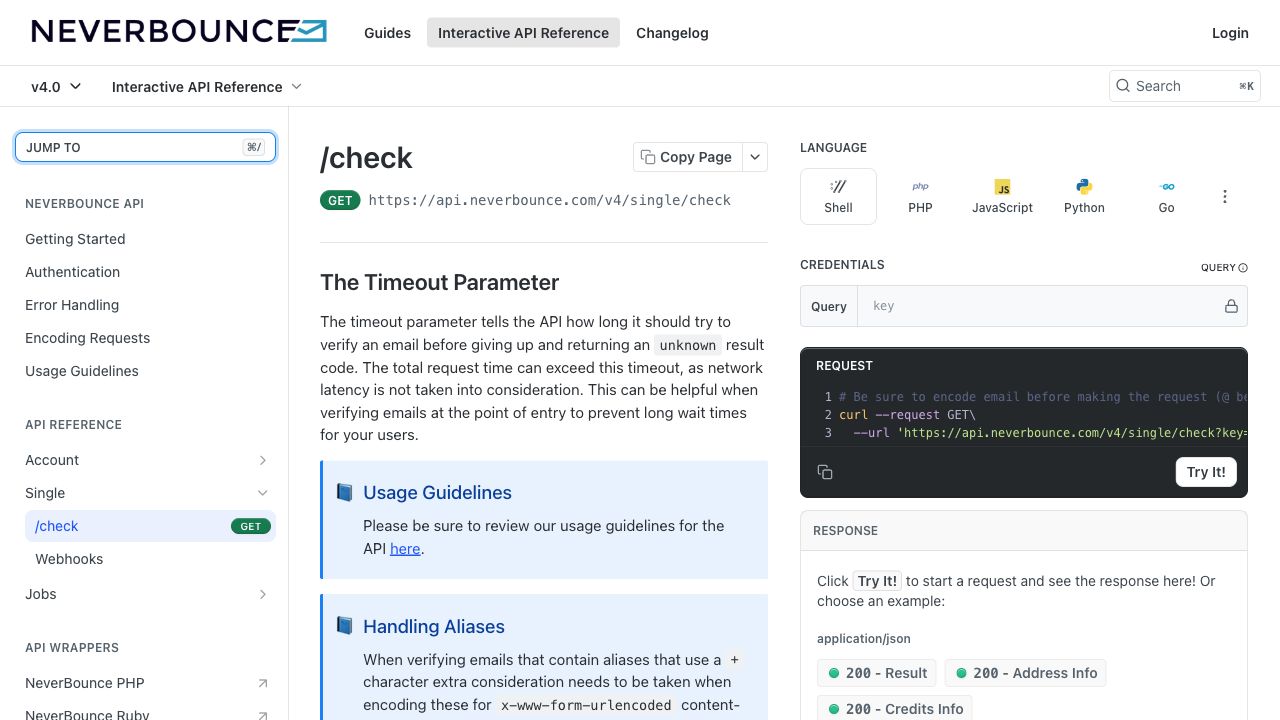Click the Usage Guidelines callout heading
Viewport: 1280px width, 720px height.
[437, 492]
